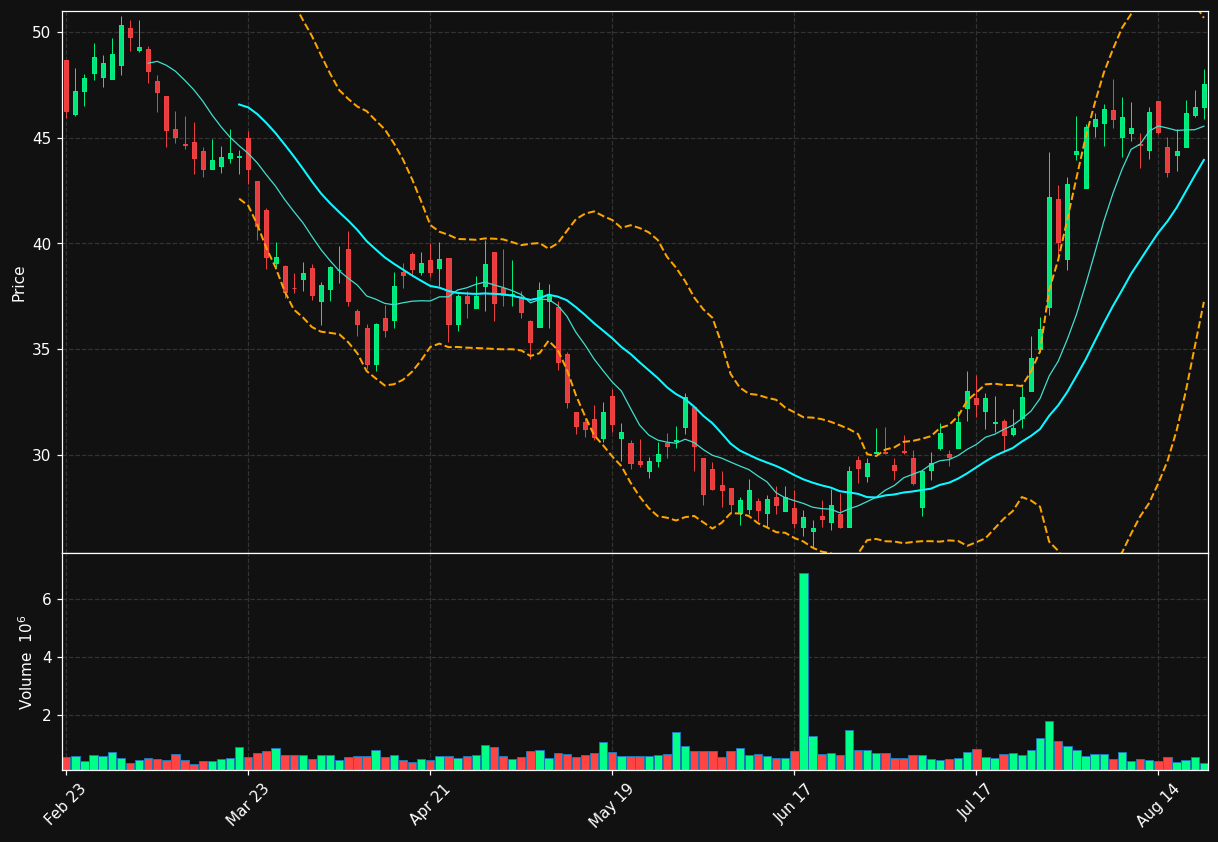Click the 'Price' axis title
This screenshot has width=1218, height=842.
(19, 283)
